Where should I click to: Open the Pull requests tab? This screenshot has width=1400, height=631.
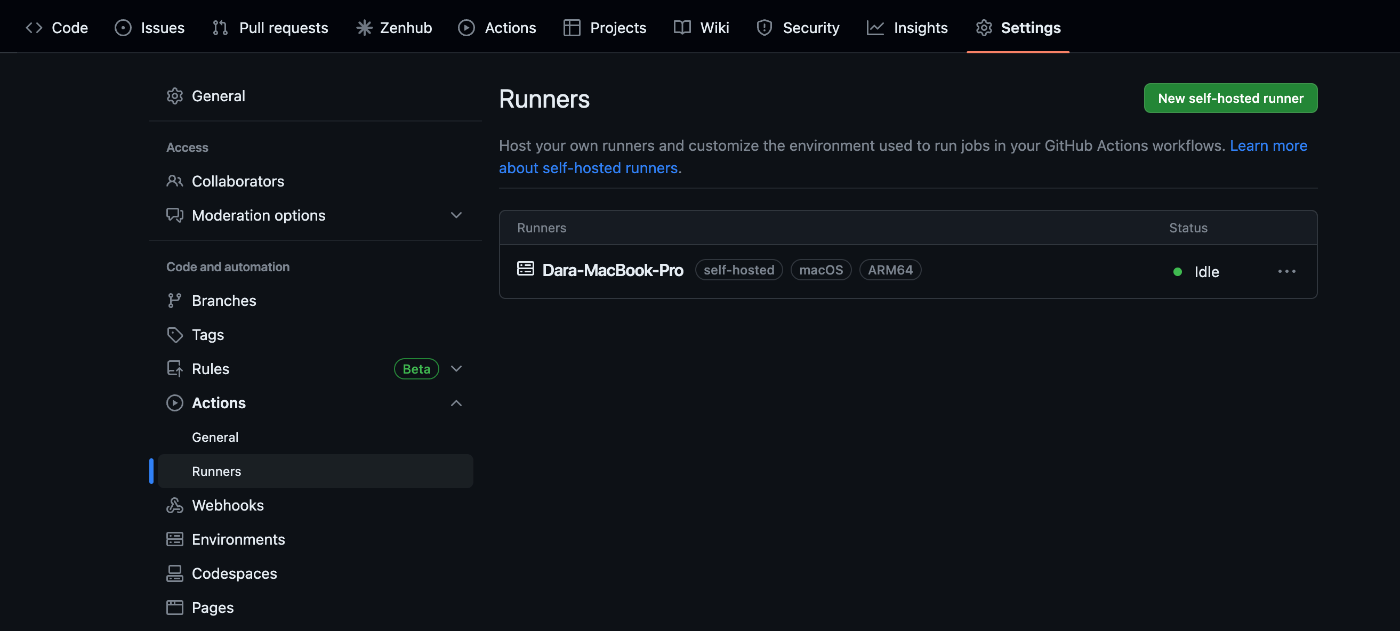click(x=271, y=28)
